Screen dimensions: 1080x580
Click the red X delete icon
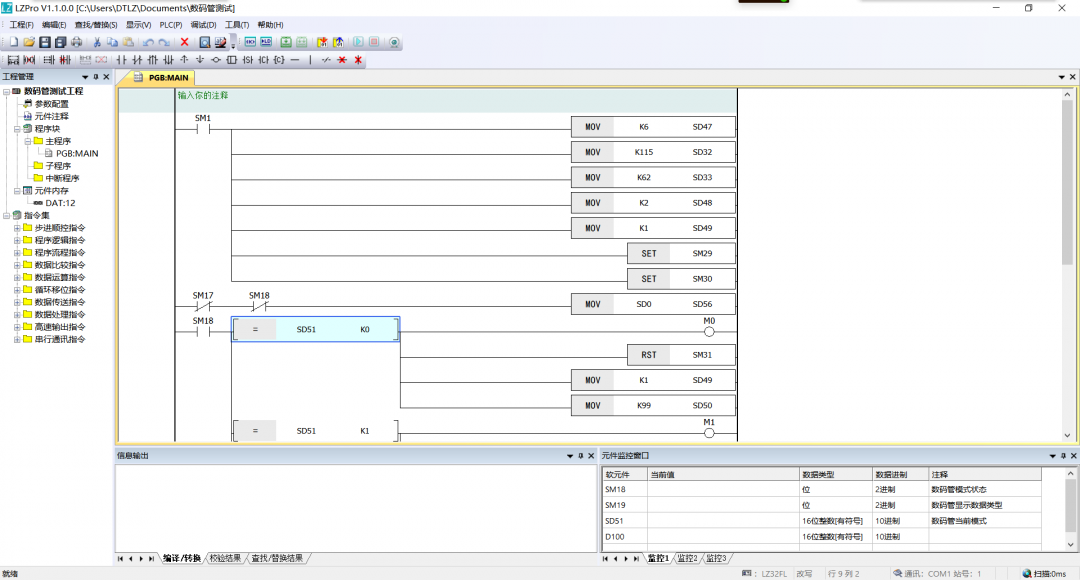(184, 42)
